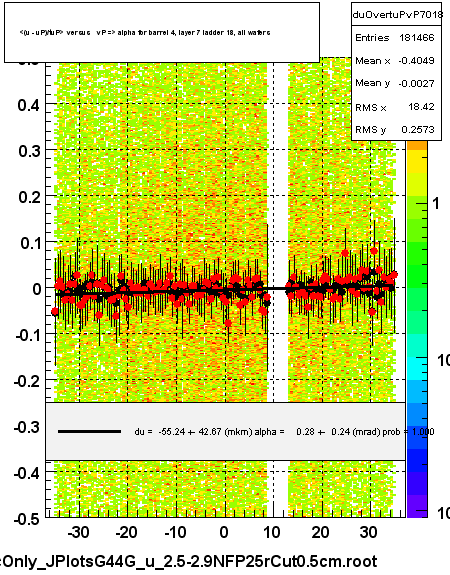Click the y-axis label 0
450x575 pixels.
point(37,289)
